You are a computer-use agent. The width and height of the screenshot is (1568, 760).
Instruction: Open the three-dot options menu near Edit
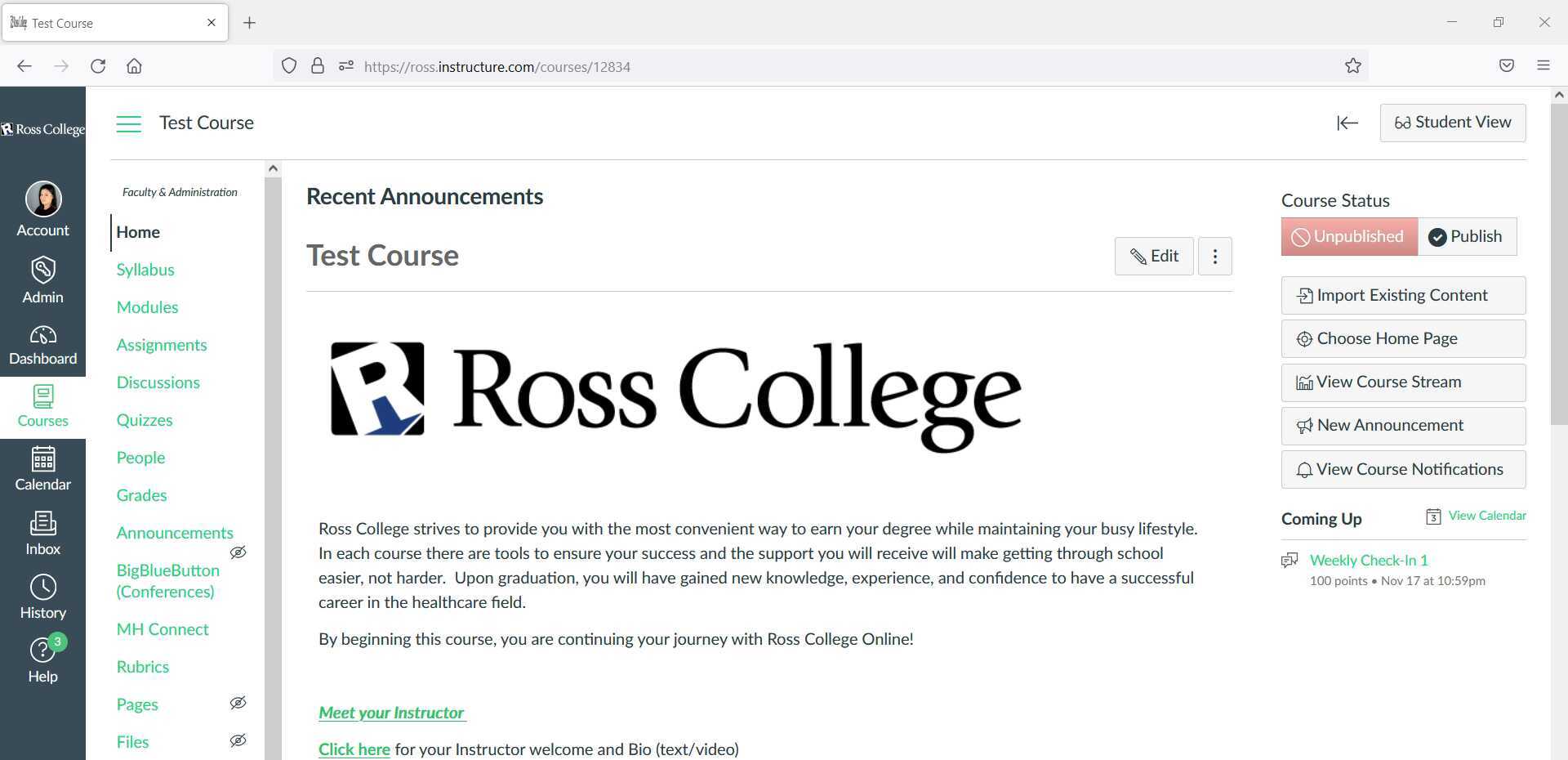[x=1214, y=256]
